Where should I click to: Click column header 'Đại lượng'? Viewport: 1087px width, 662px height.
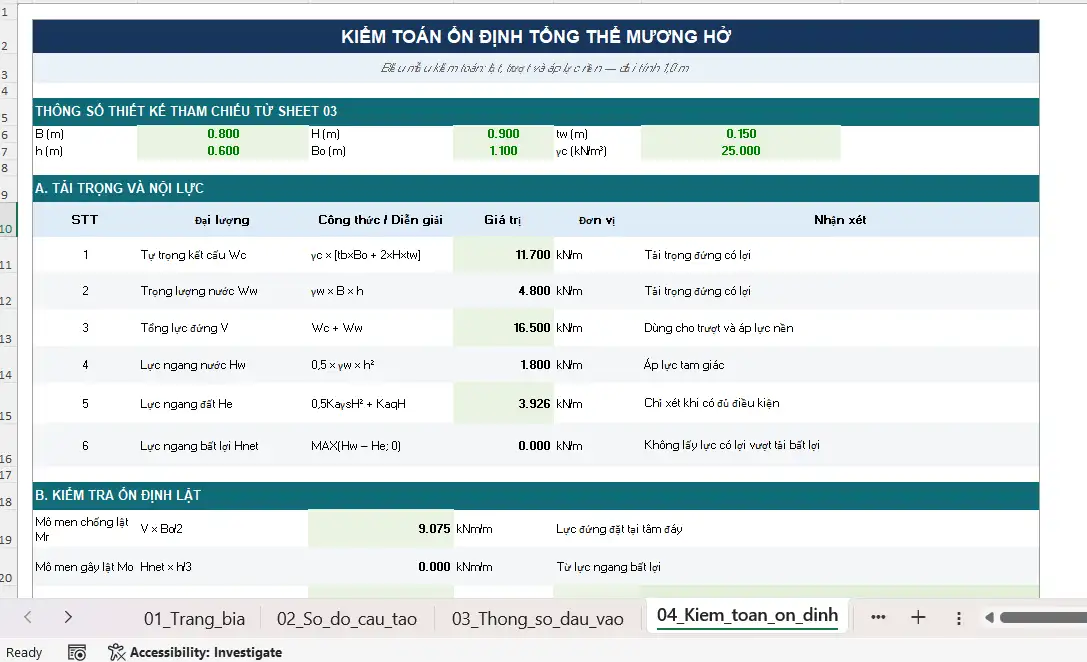point(222,220)
